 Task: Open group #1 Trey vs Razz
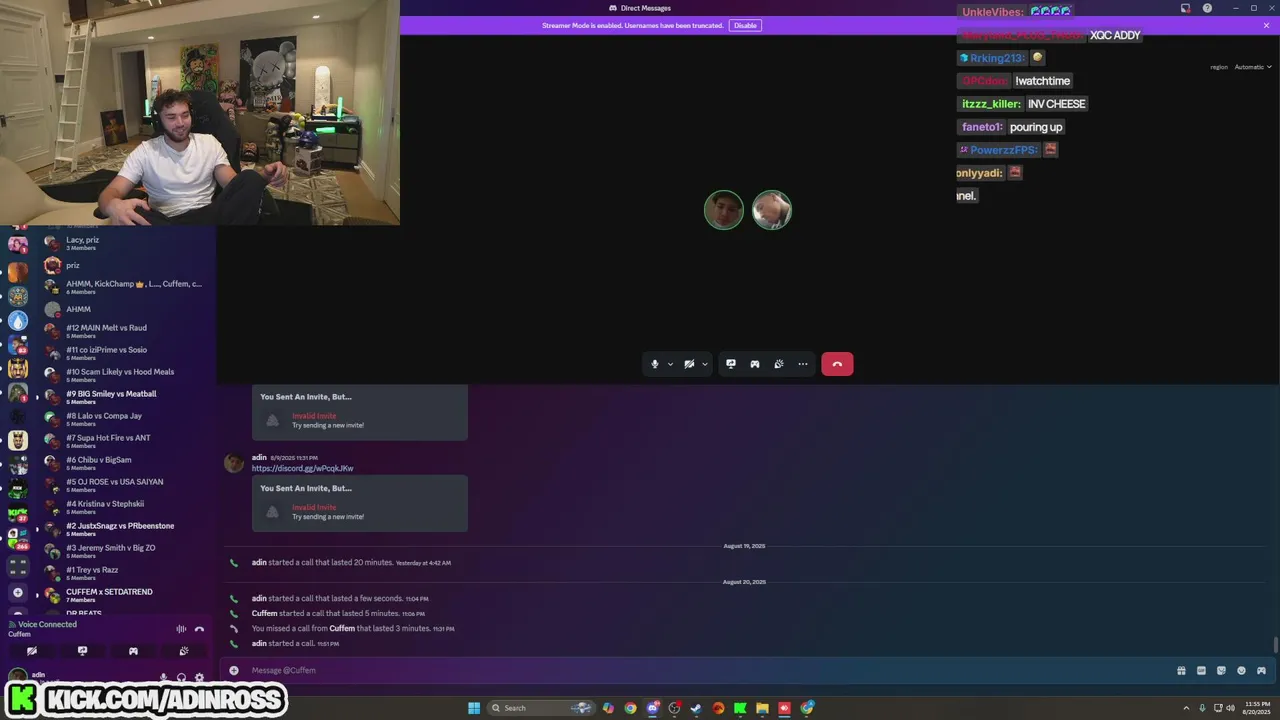coord(125,573)
